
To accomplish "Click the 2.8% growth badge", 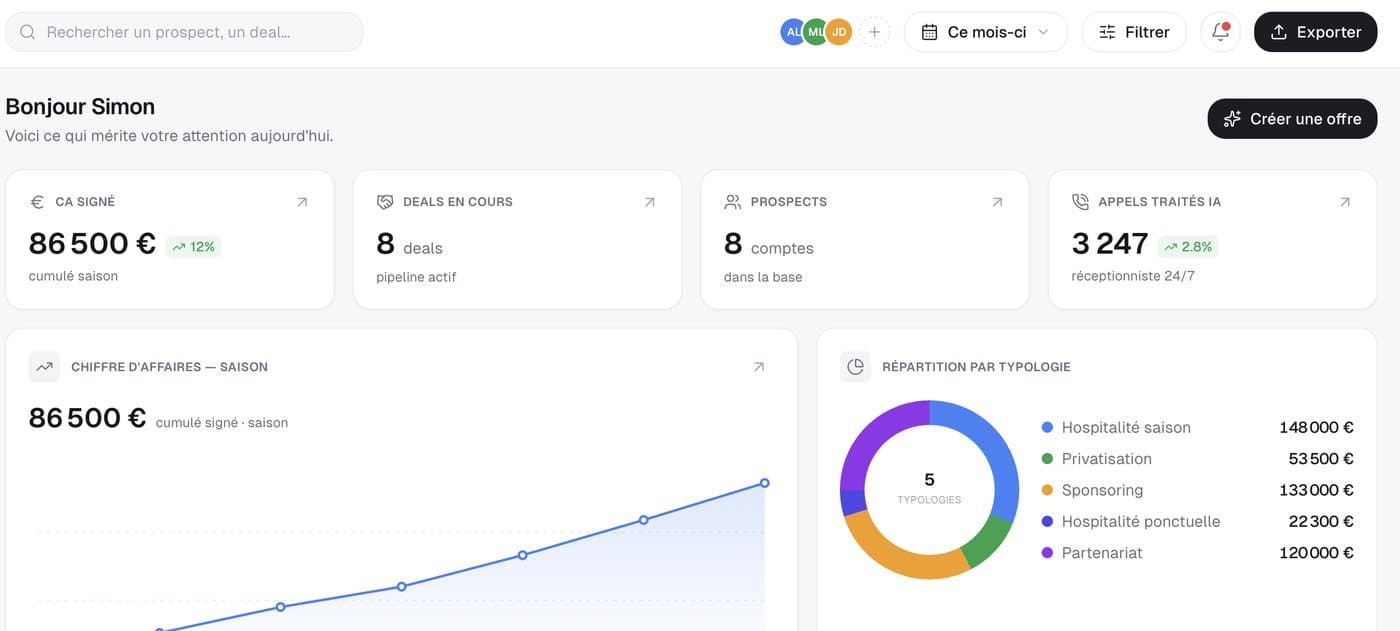I will (1188, 247).
